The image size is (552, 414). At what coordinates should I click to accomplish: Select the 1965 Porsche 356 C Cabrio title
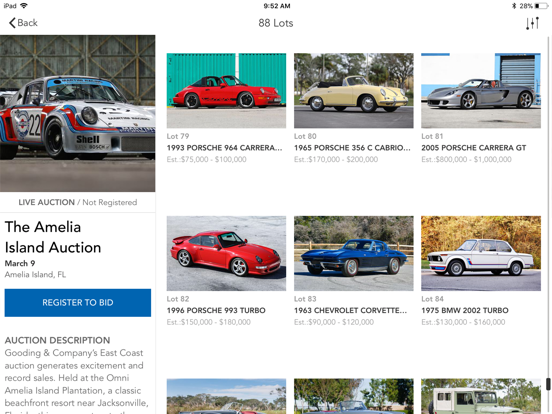352,148
